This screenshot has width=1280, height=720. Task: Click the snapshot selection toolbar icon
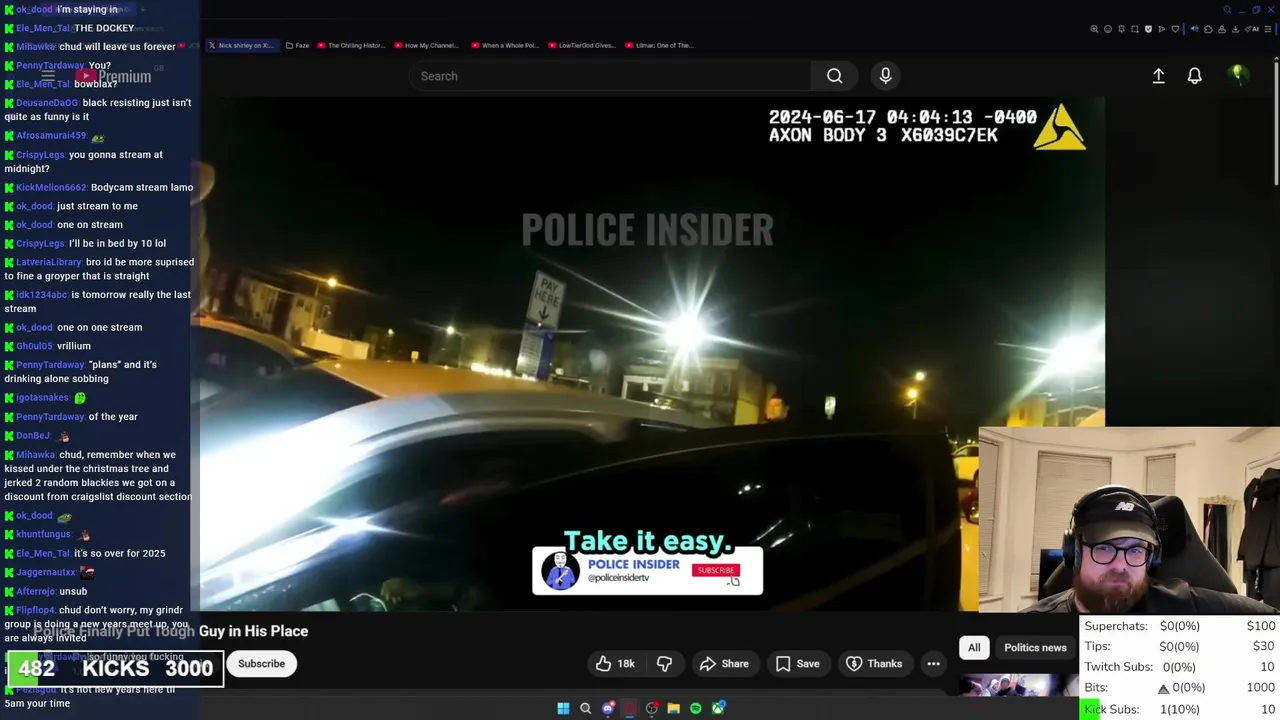(1135, 29)
